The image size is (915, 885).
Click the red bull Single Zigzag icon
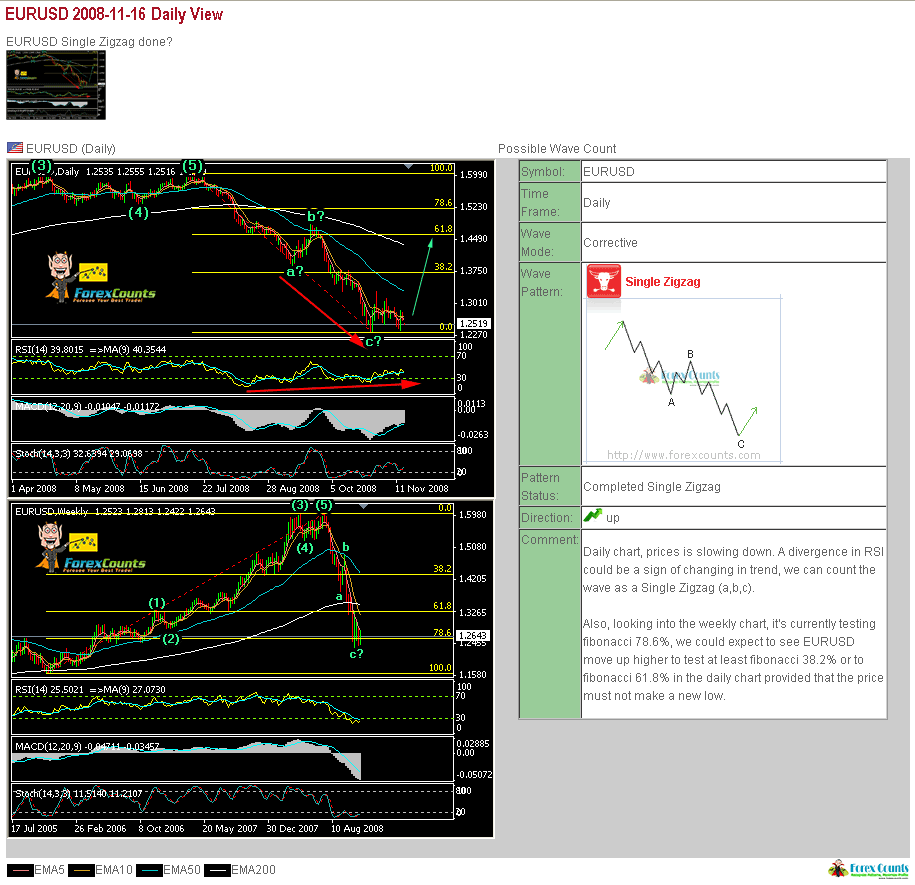tap(603, 281)
